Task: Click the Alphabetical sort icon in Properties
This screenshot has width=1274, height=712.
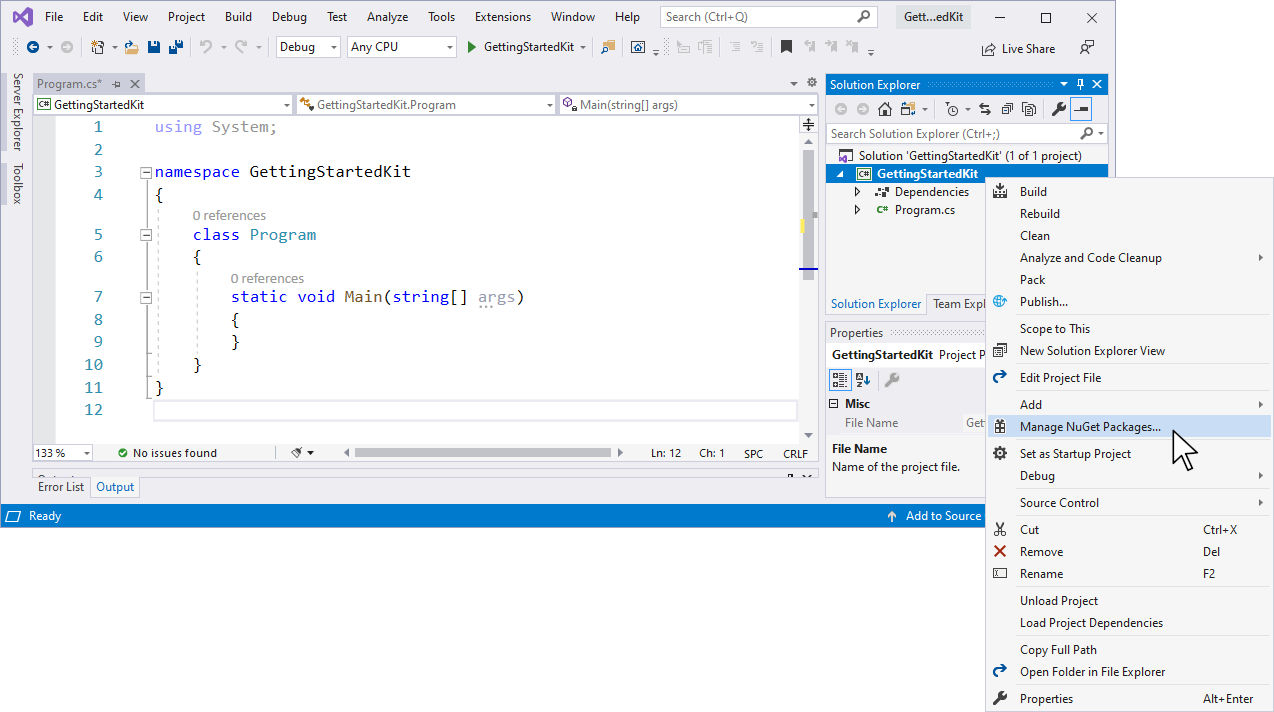Action: tap(861, 379)
